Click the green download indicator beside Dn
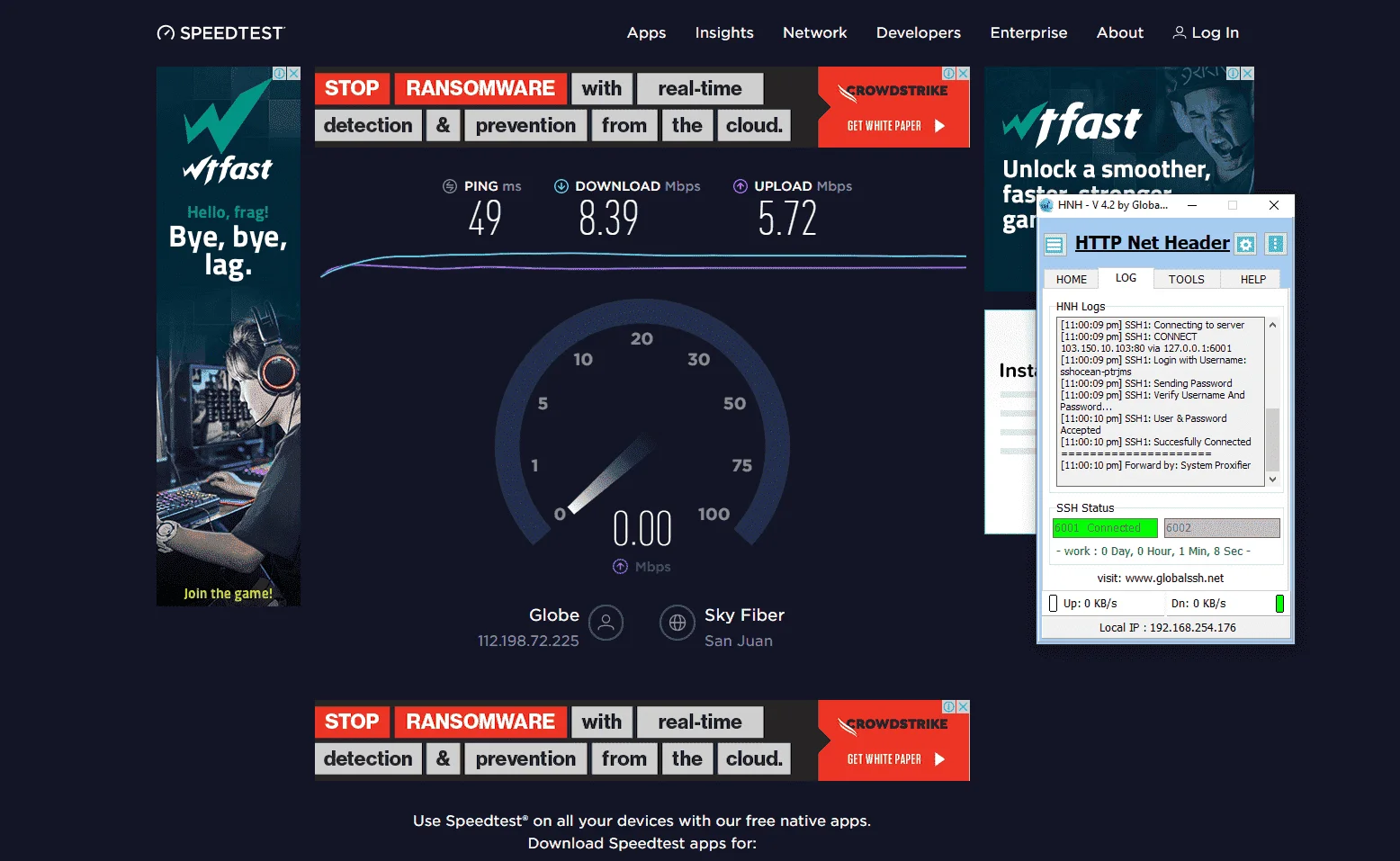Viewport: 1400px width, 861px height. (1279, 604)
